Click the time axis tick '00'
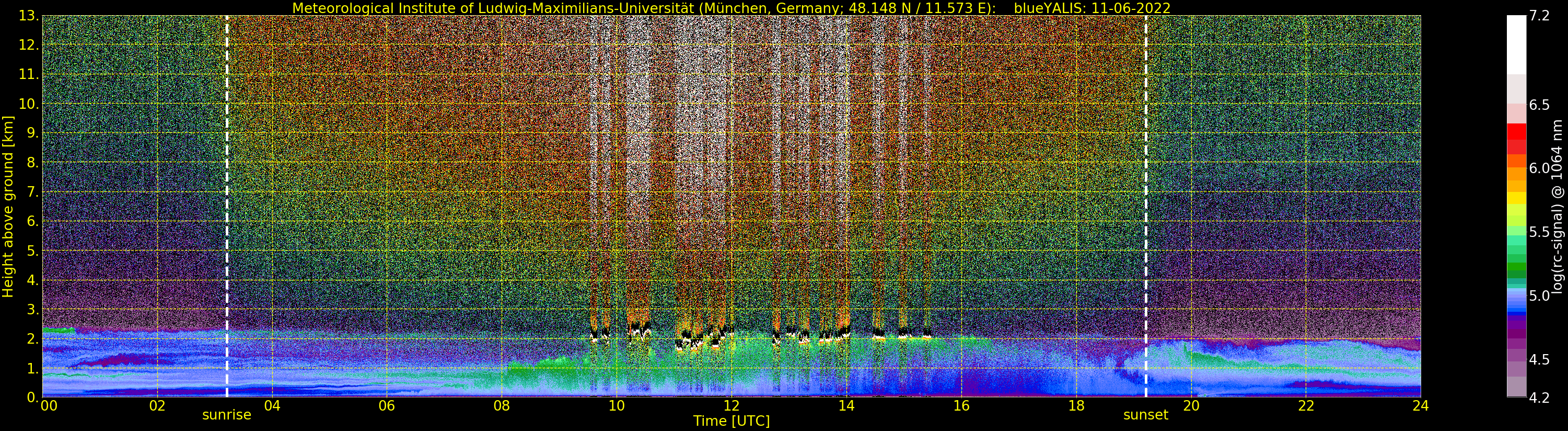This screenshot has height=431, width=1568. 49,406
